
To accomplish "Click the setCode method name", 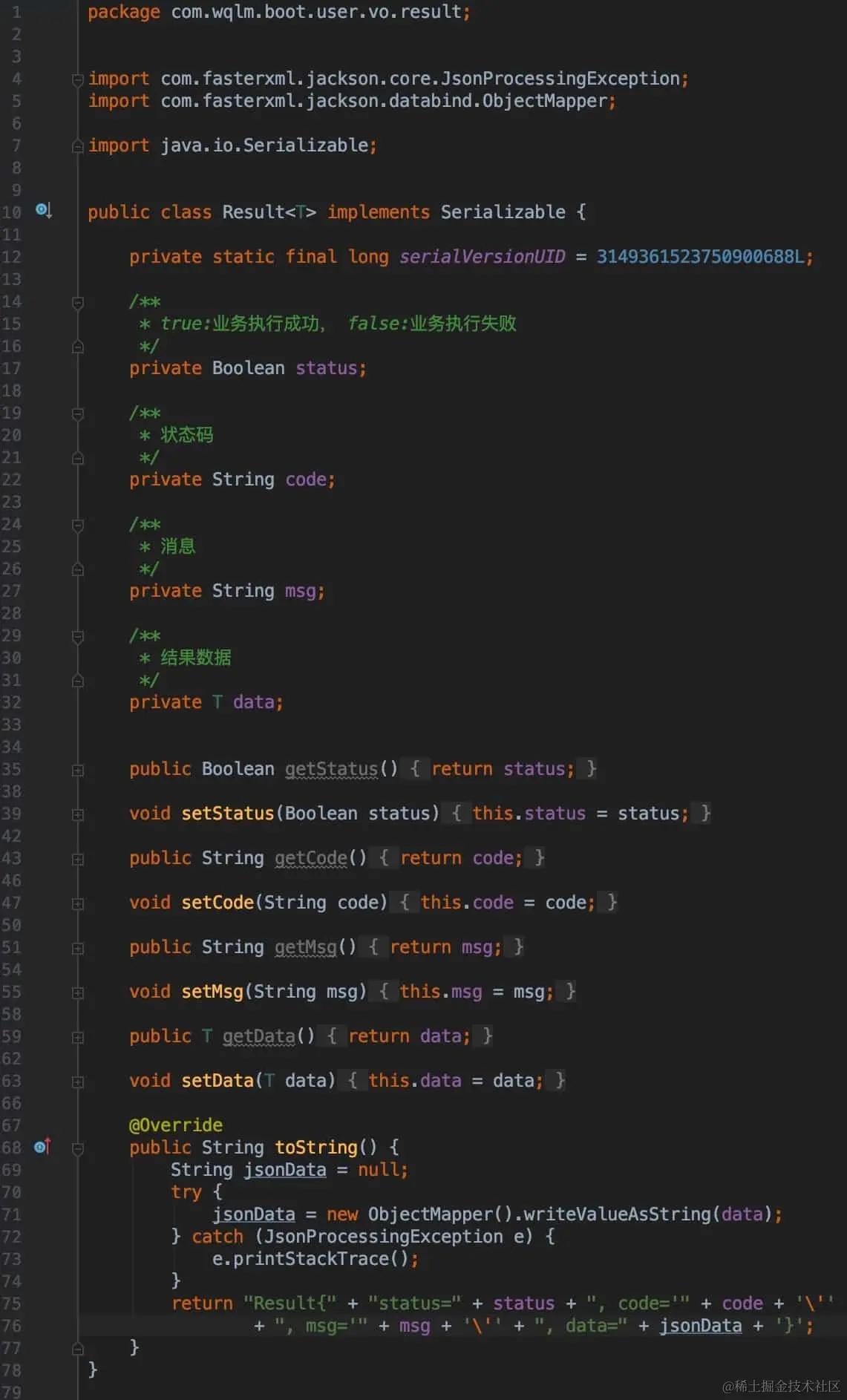I will pyautogui.click(x=218, y=903).
